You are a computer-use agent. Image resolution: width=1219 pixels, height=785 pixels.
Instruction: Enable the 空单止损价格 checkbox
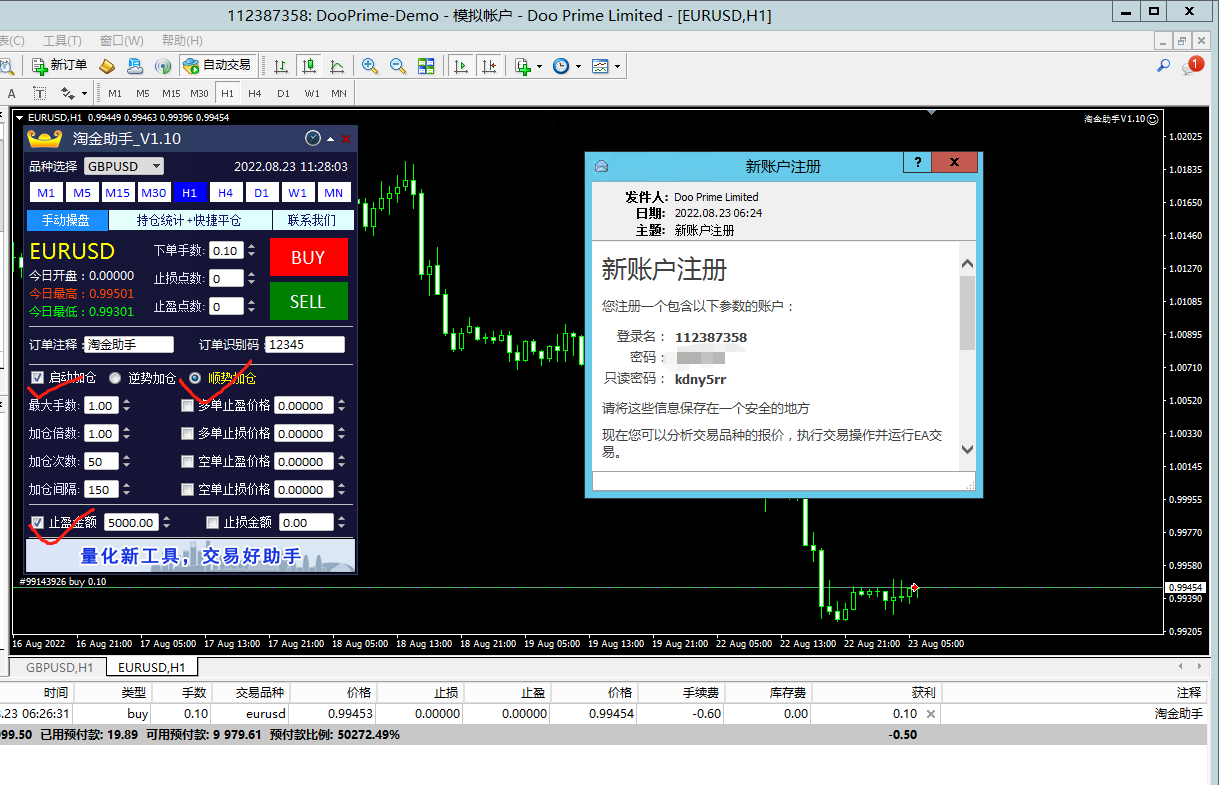pos(187,490)
